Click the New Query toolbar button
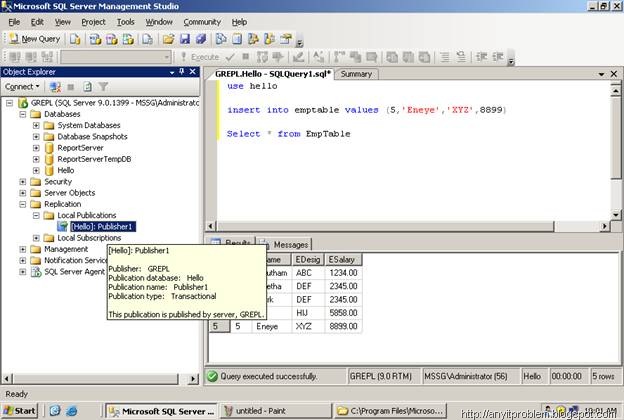This screenshot has height=420, width=624. coord(34,39)
